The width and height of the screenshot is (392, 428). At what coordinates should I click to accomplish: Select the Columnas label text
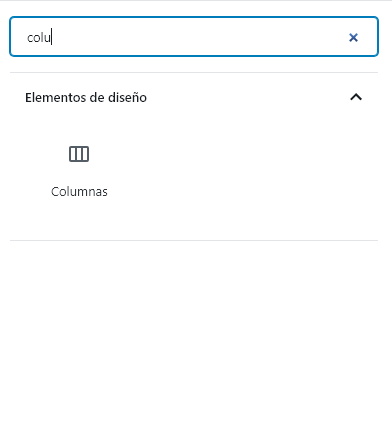(x=79, y=192)
